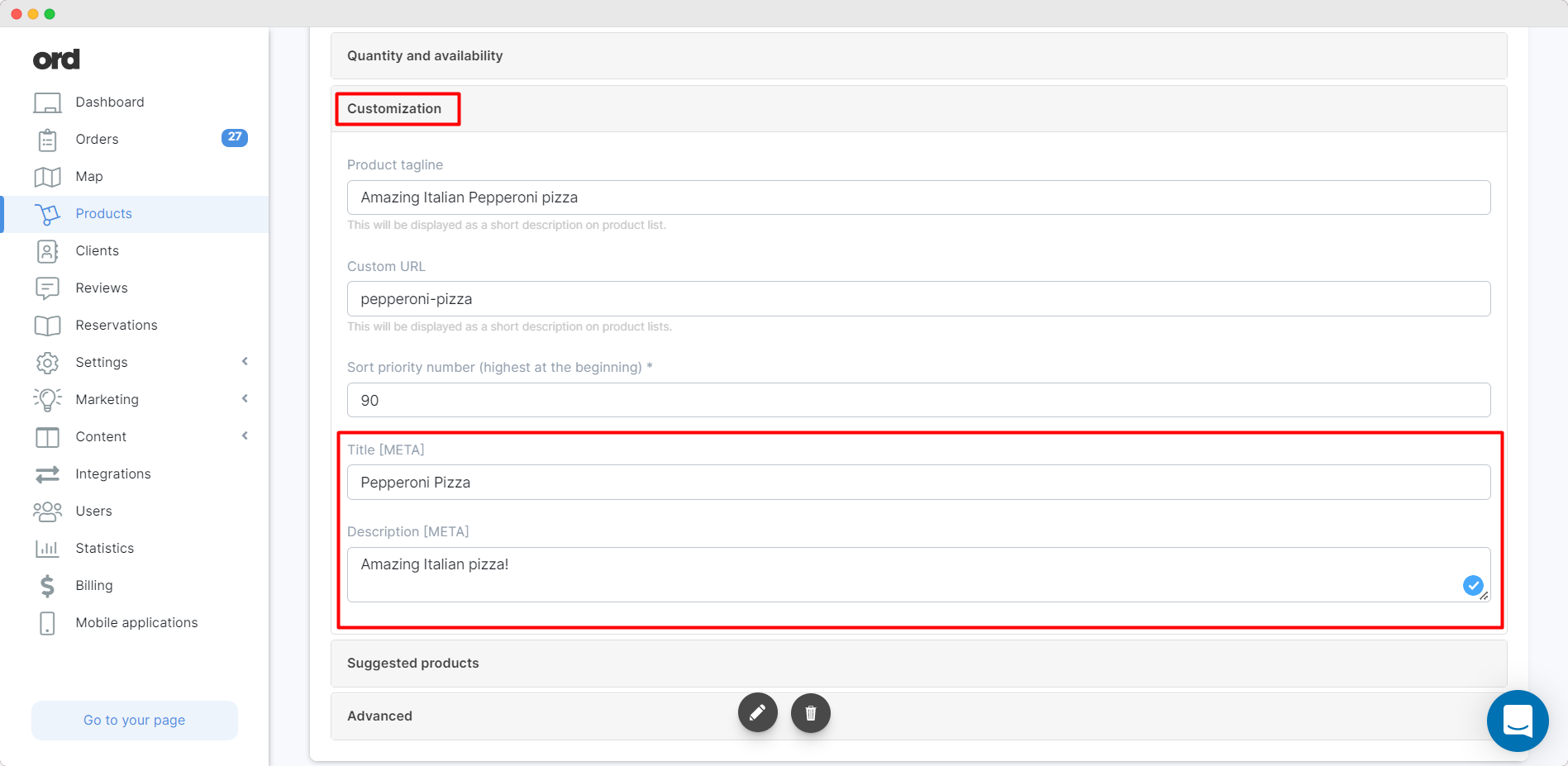Click the Dashboard monitor icon
Viewport: 1568px width, 766px height.
[47, 102]
